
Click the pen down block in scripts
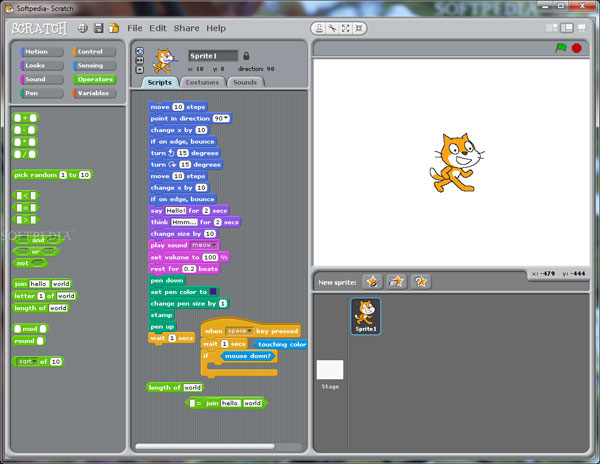pos(167,280)
